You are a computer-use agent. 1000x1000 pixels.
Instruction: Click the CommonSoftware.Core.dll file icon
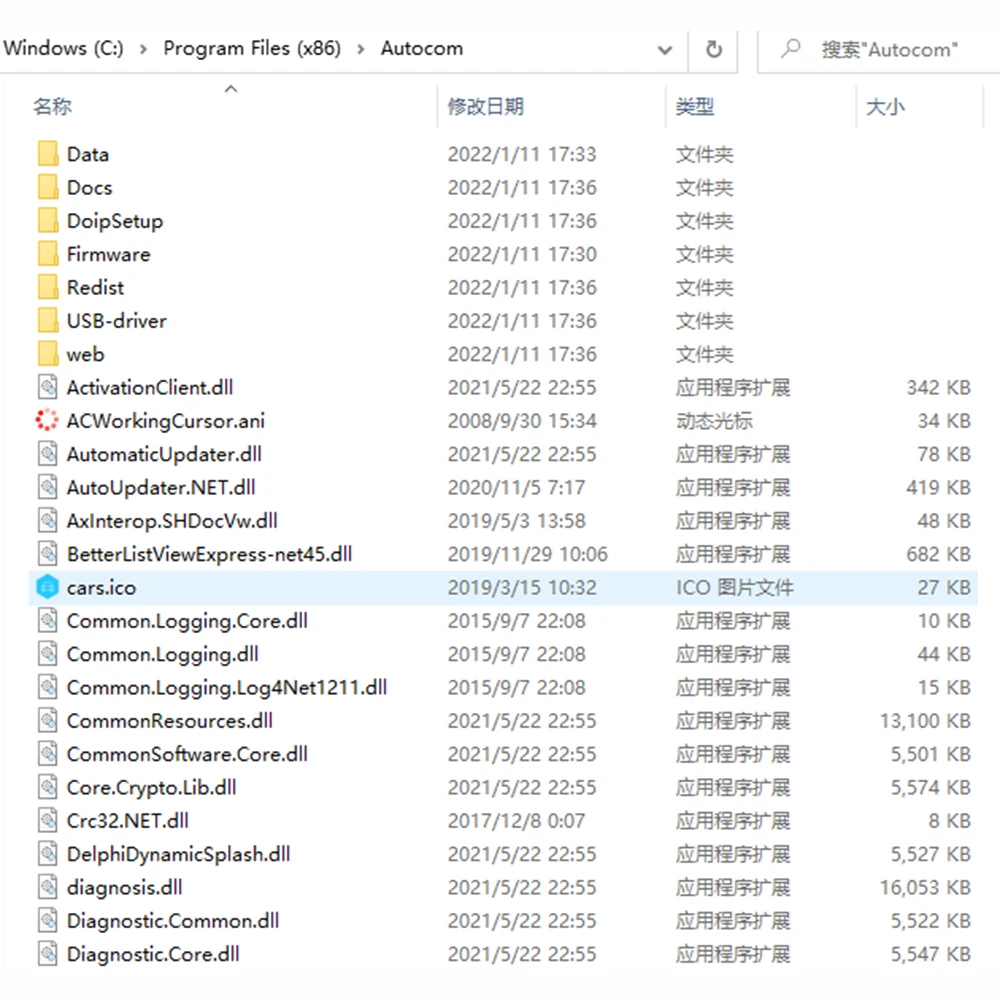[48, 754]
